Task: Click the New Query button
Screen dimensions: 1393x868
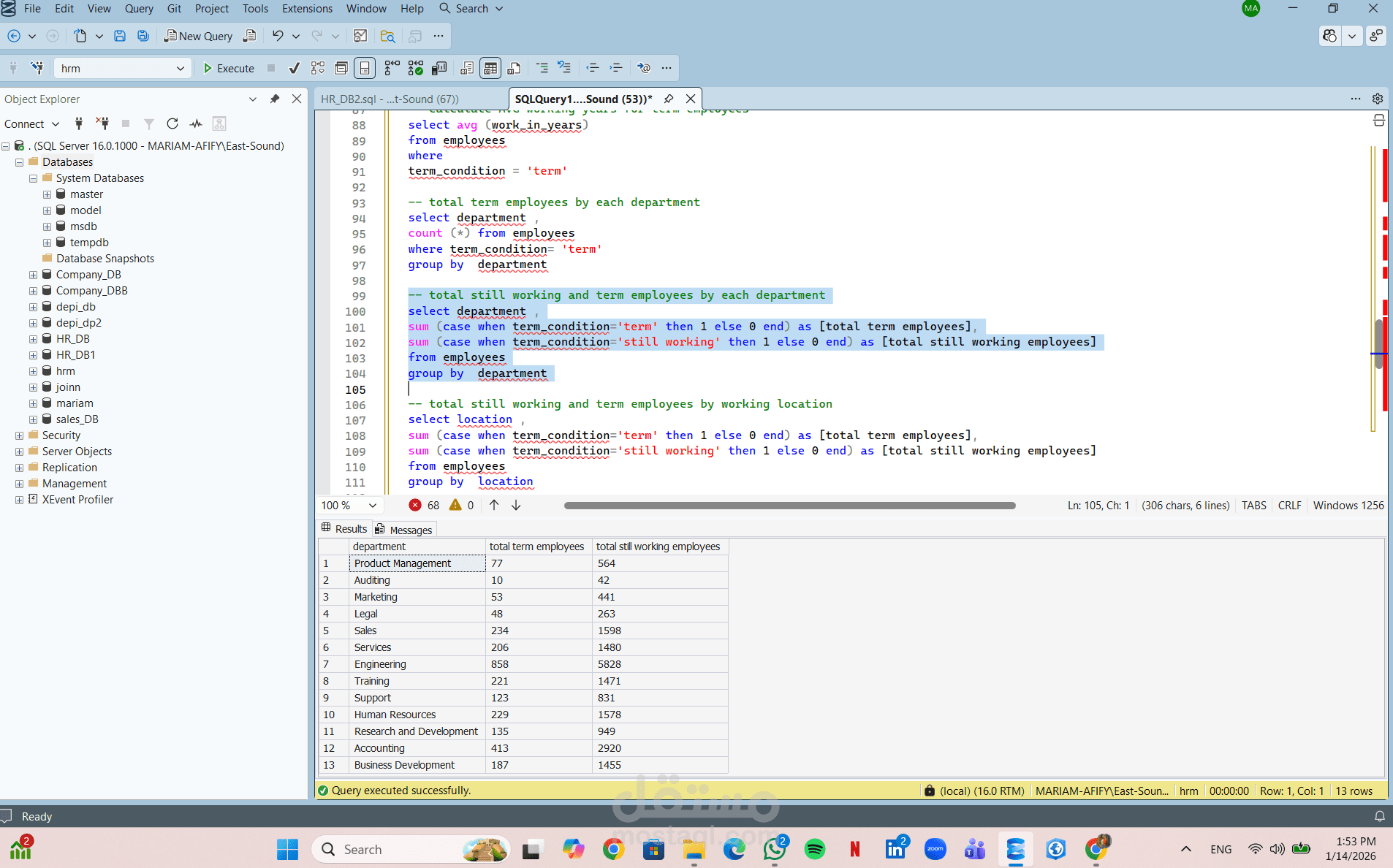Action: click(x=198, y=36)
